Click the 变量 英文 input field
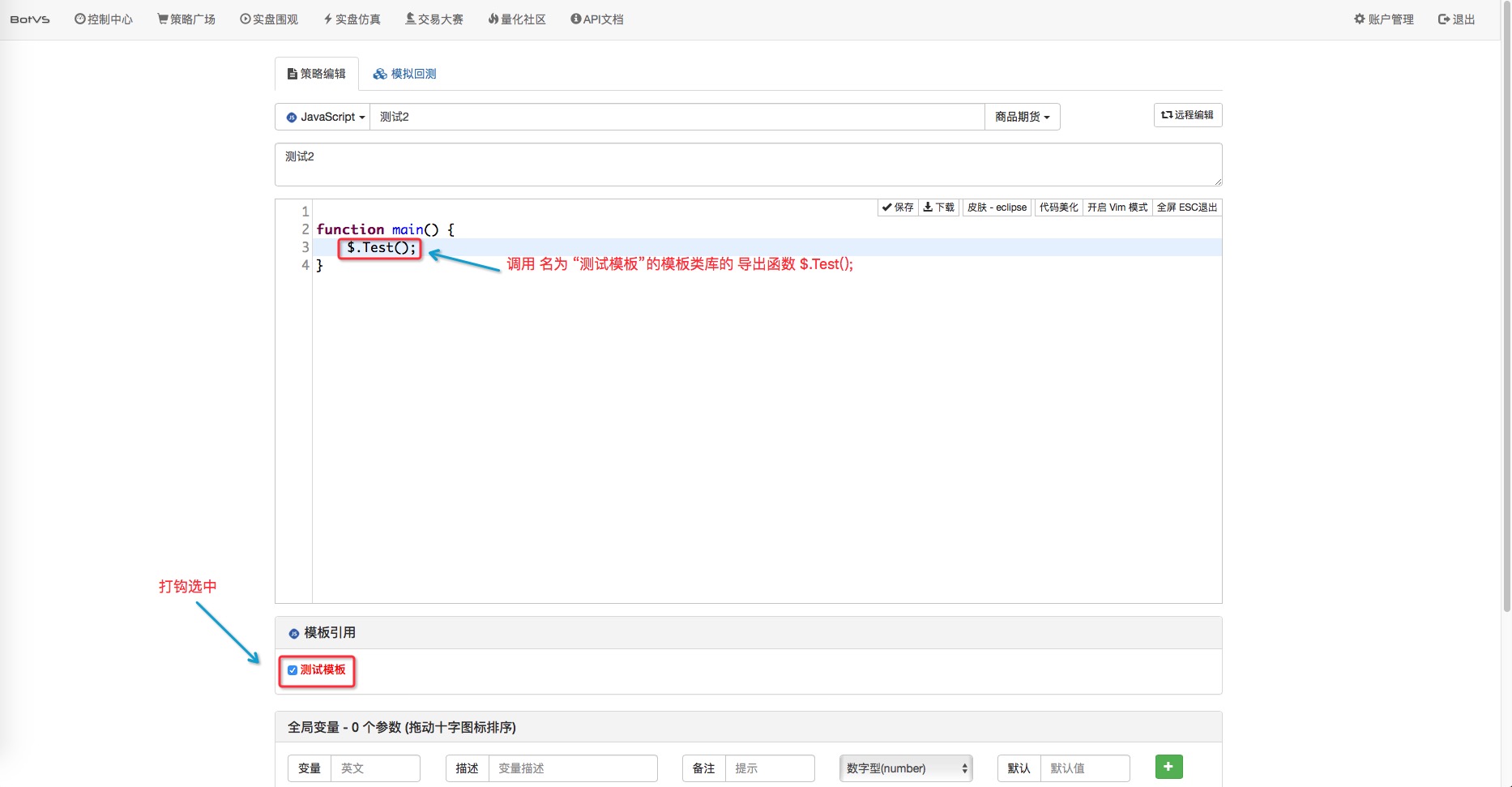Image resolution: width=1512 pixels, height=787 pixels. coord(375,768)
